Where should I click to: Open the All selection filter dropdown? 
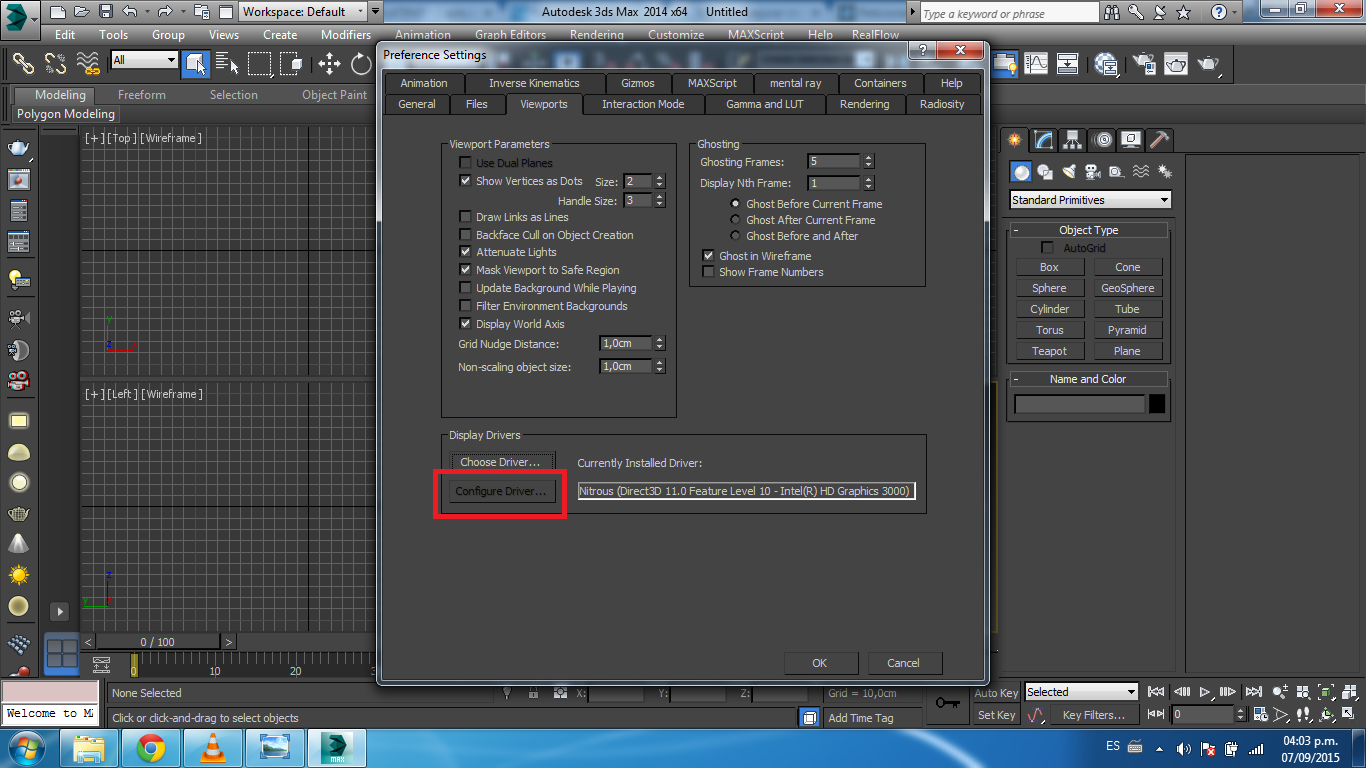pos(144,60)
